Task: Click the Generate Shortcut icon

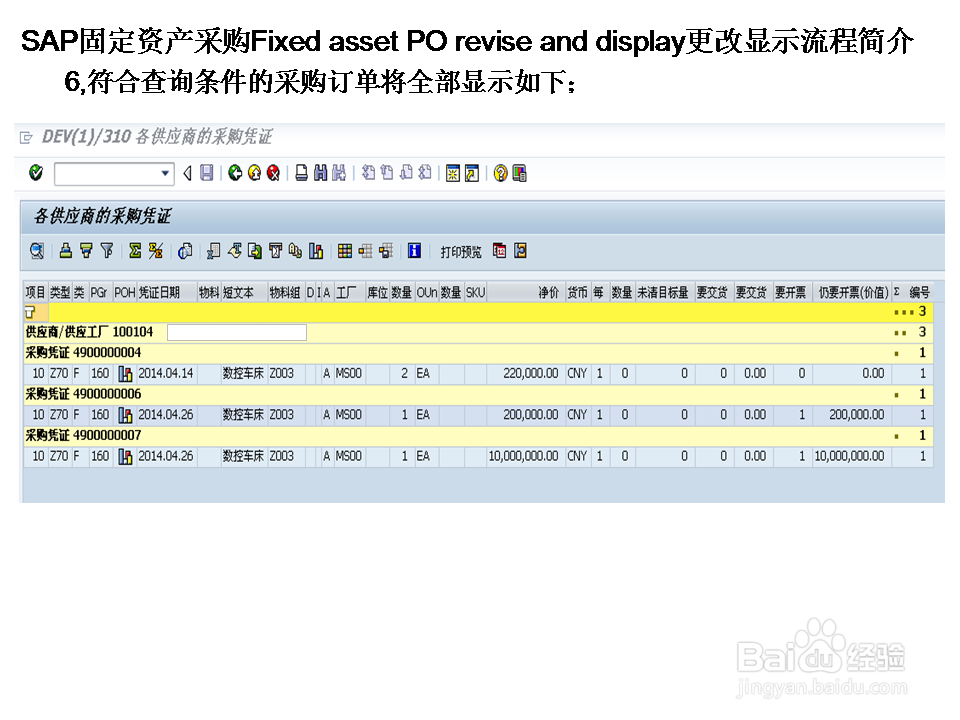Action: [x=471, y=173]
